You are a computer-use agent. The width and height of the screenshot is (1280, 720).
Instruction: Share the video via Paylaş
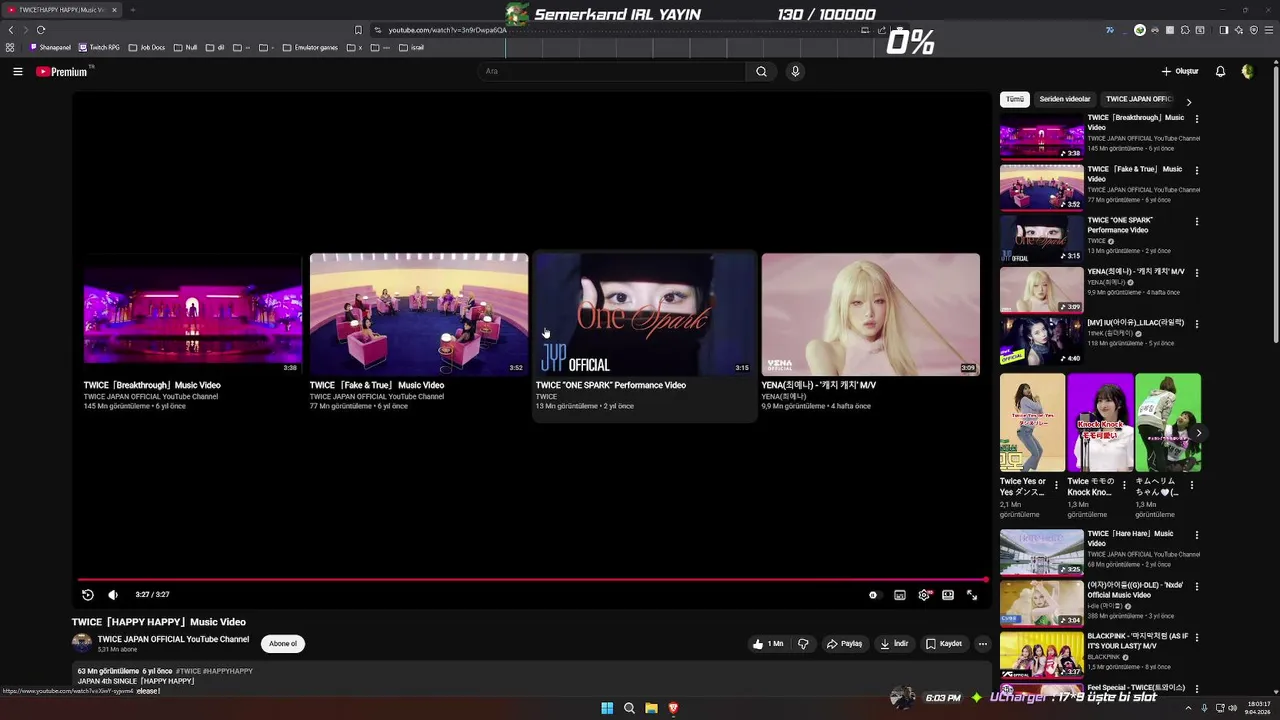[844, 644]
